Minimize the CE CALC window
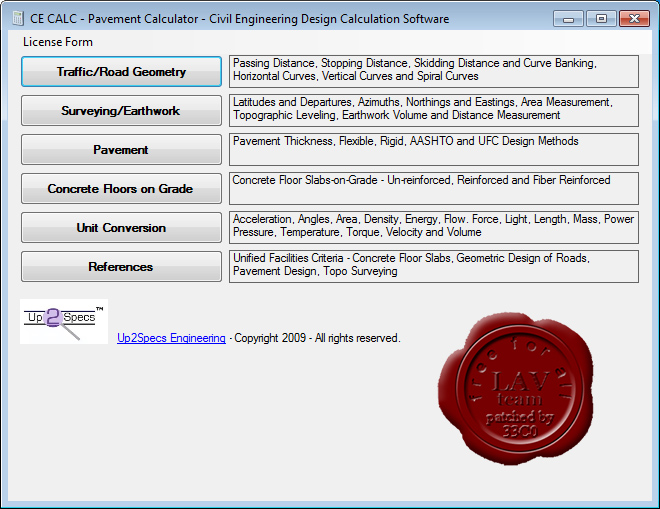The image size is (660, 509). pos(568,19)
